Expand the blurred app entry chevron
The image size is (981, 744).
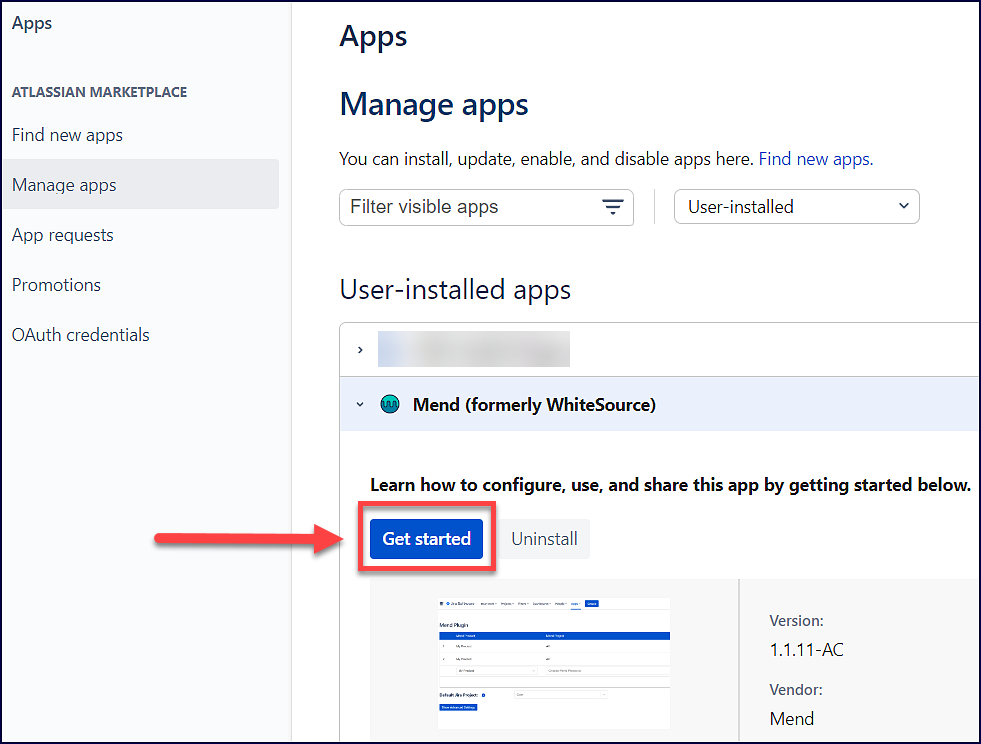coord(360,350)
